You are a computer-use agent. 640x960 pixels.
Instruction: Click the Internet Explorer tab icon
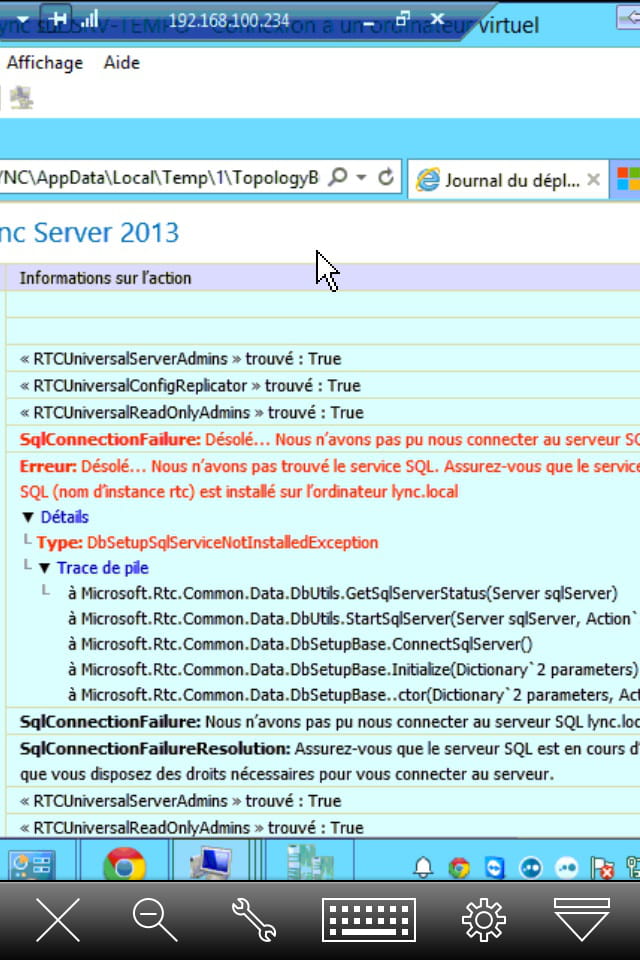[427, 180]
